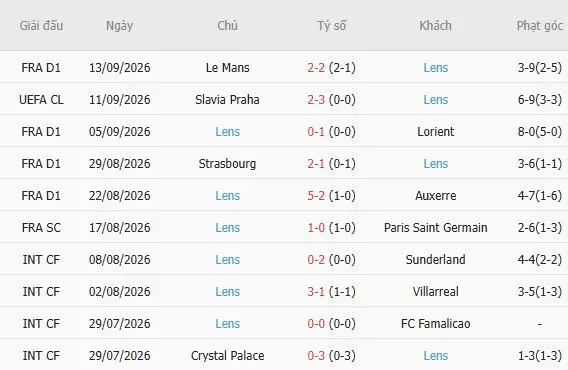Select Lens home team link against Lorient
Image resolution: width=568 pixels, height=370 pixels.
227,132
